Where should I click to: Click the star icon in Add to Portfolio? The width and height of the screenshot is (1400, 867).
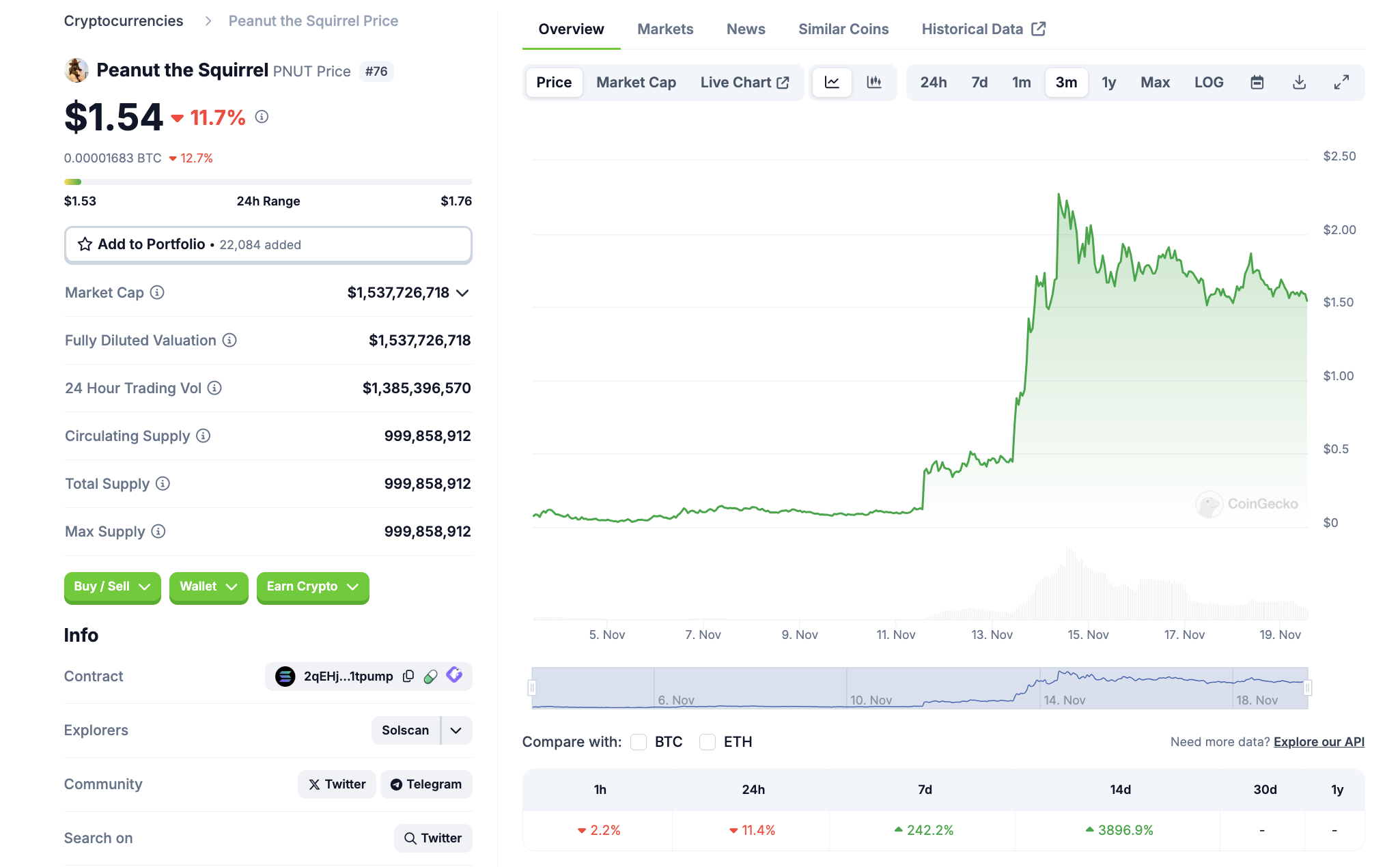pos(85,244)
